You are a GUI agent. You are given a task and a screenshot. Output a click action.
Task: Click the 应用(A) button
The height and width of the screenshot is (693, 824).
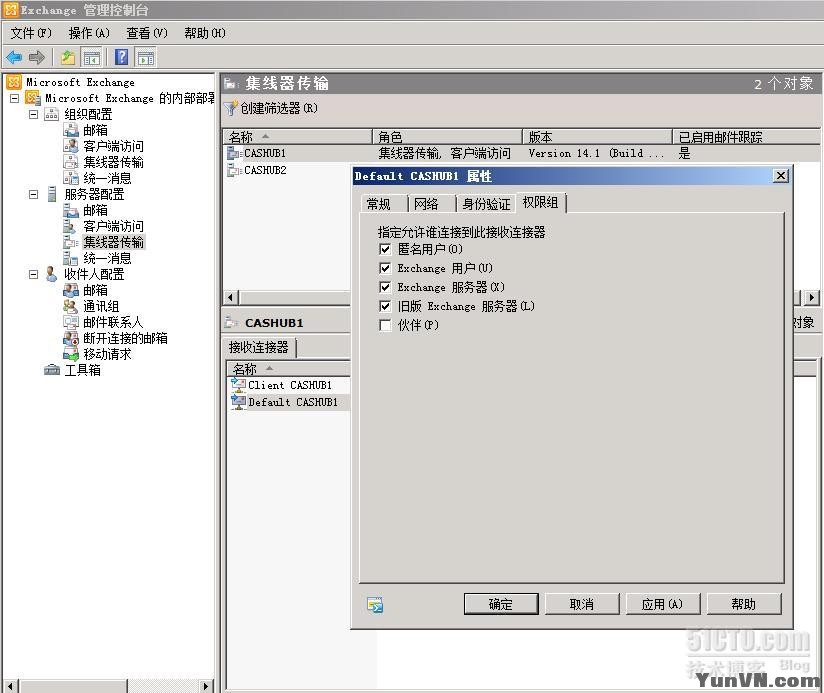coord(663,604)
